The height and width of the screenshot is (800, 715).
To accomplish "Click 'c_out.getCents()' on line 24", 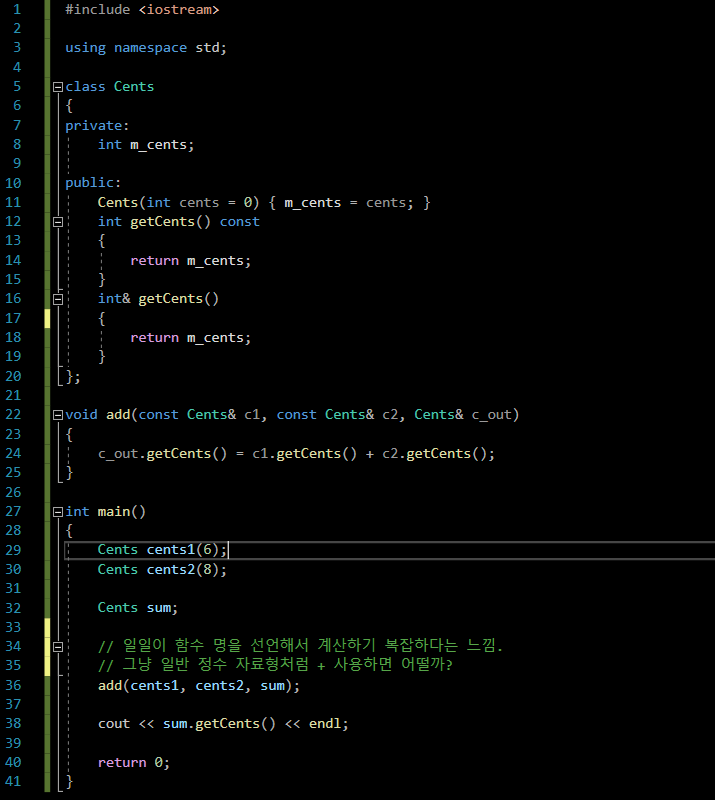I will tap(162, 454).
